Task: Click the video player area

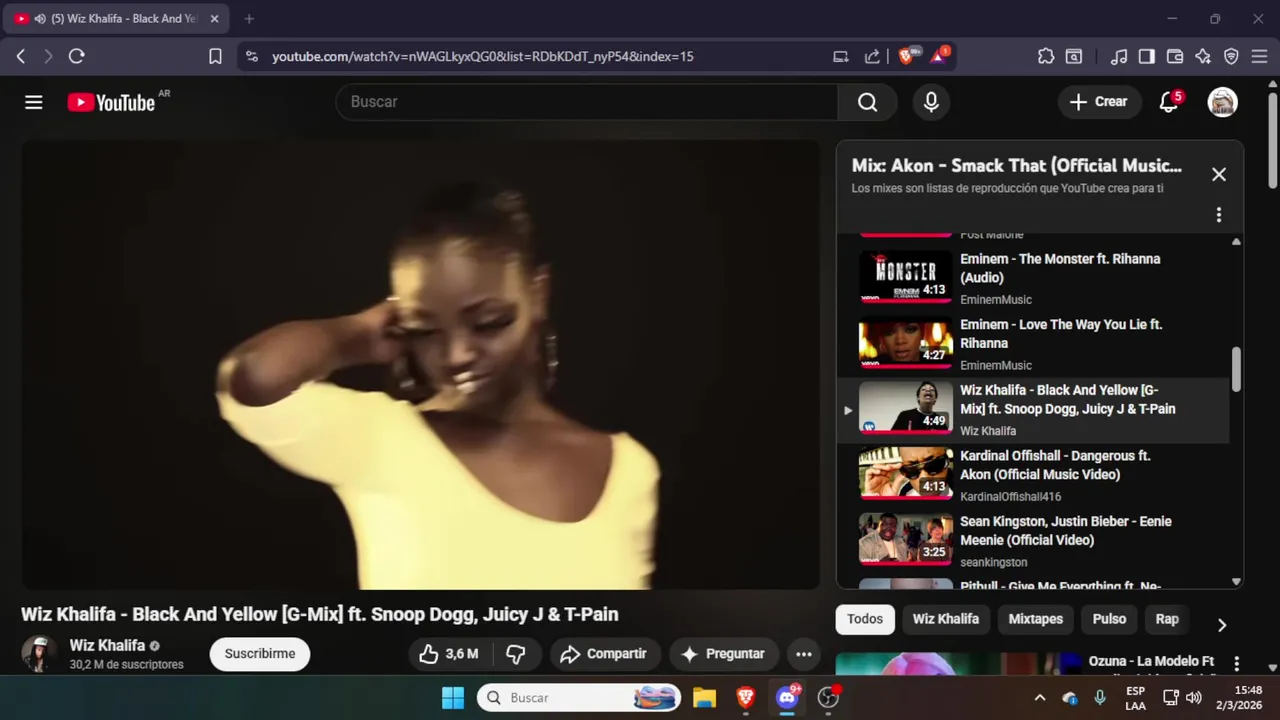Action: coord(421,365)
